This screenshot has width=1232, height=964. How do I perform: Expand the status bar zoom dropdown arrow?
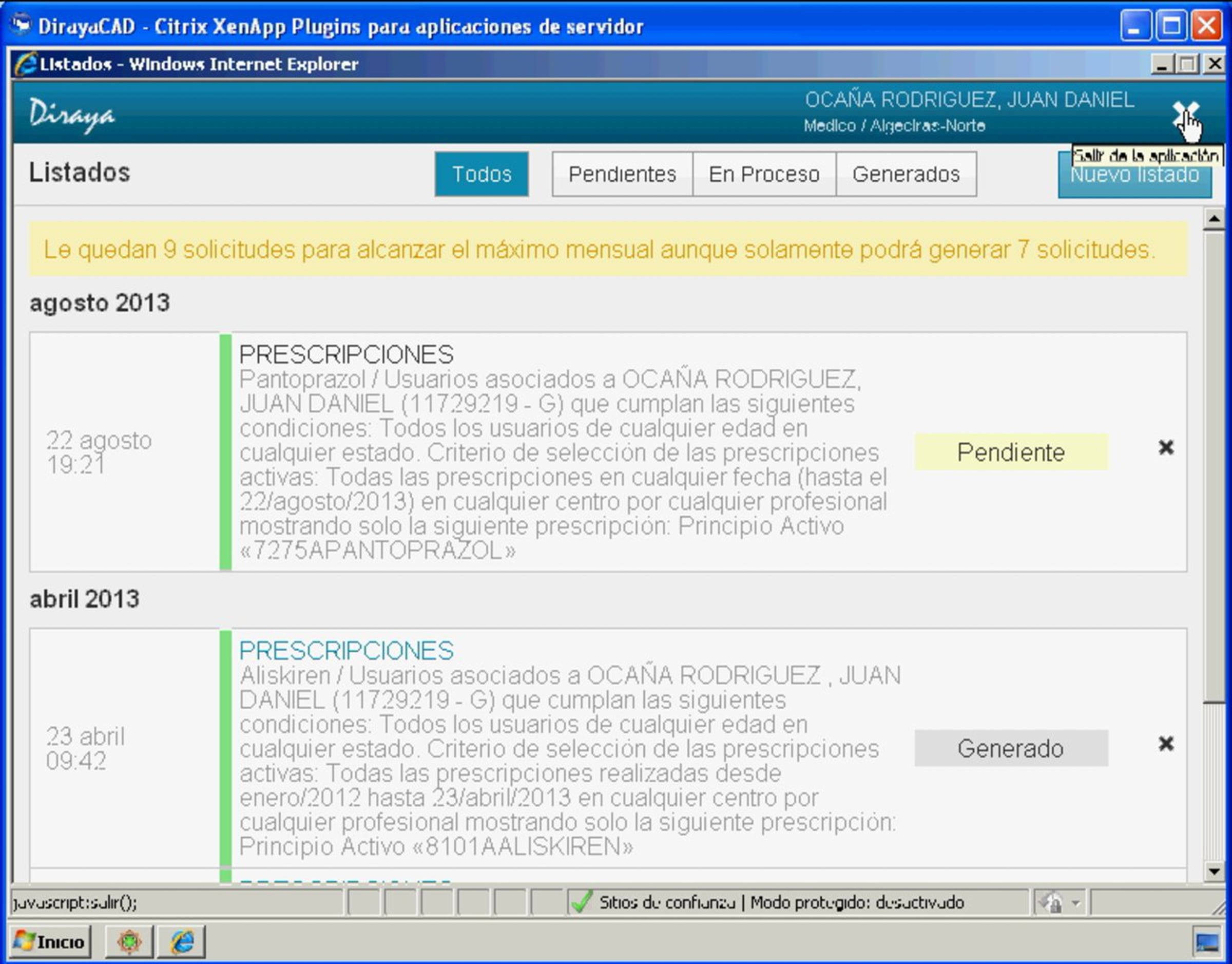tap(1076, 902)
